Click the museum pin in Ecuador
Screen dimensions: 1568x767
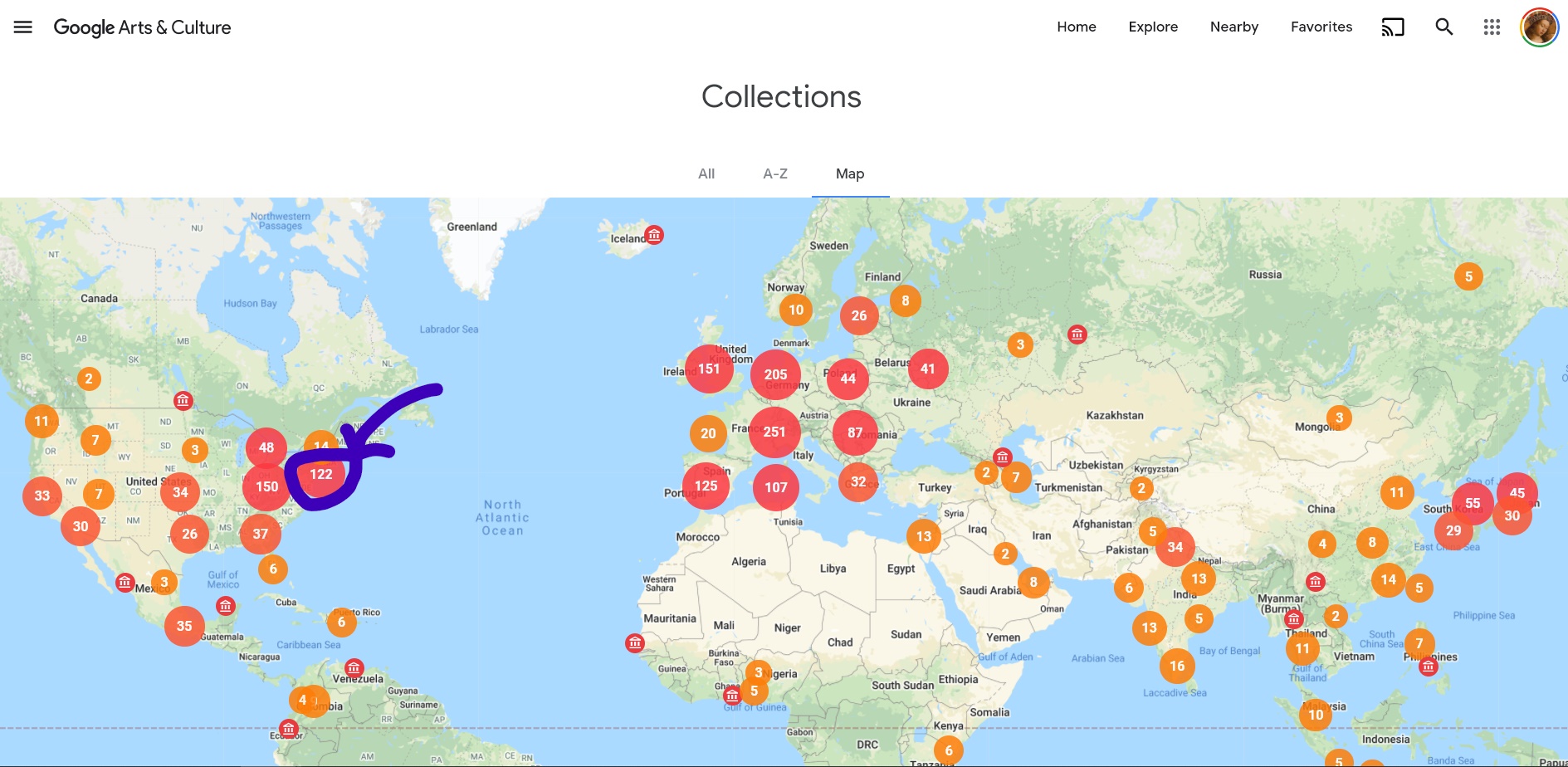pos(288,730)
